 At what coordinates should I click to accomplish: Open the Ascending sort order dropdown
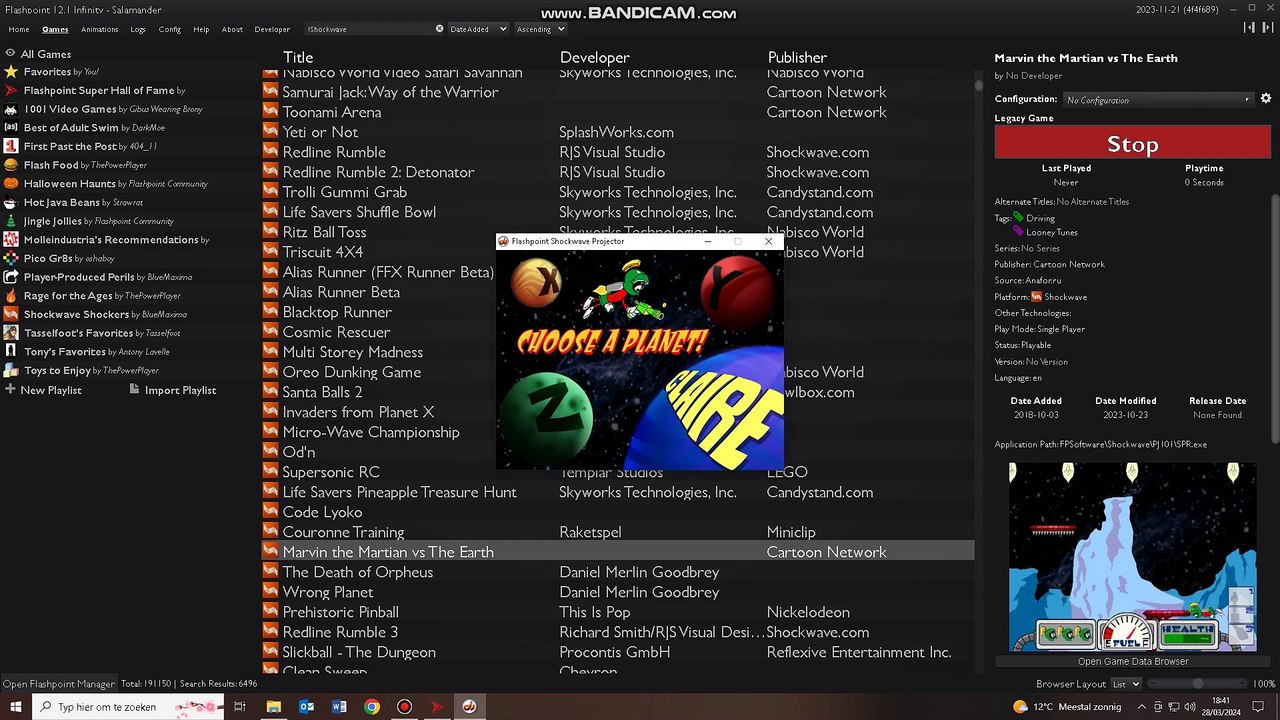(540, 29)
